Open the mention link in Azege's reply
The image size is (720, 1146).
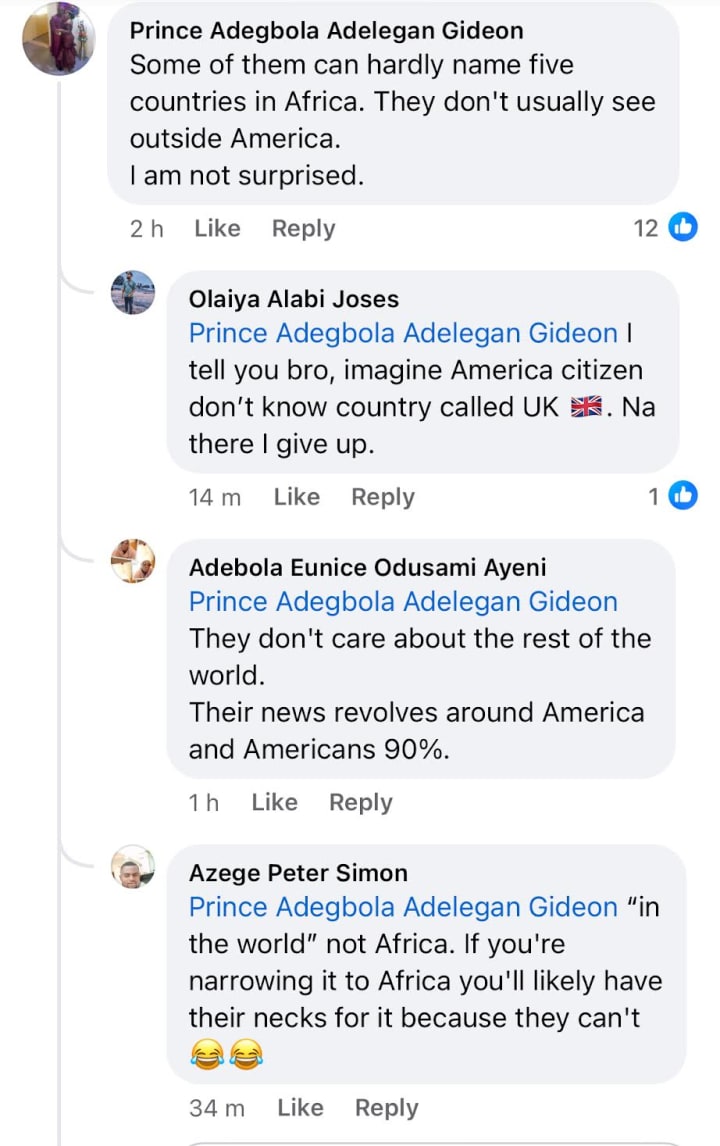click(x=403, y=907)
